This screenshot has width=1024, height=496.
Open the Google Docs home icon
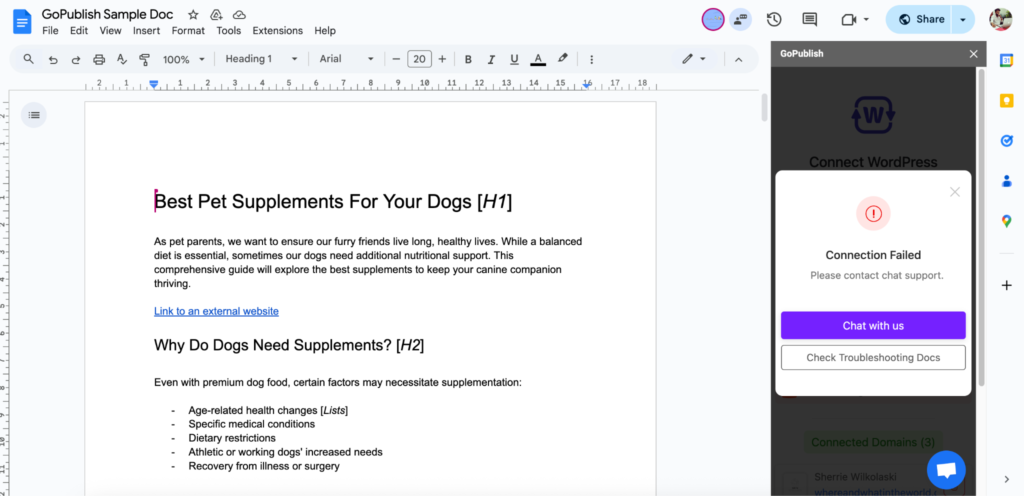pos(22,22)
